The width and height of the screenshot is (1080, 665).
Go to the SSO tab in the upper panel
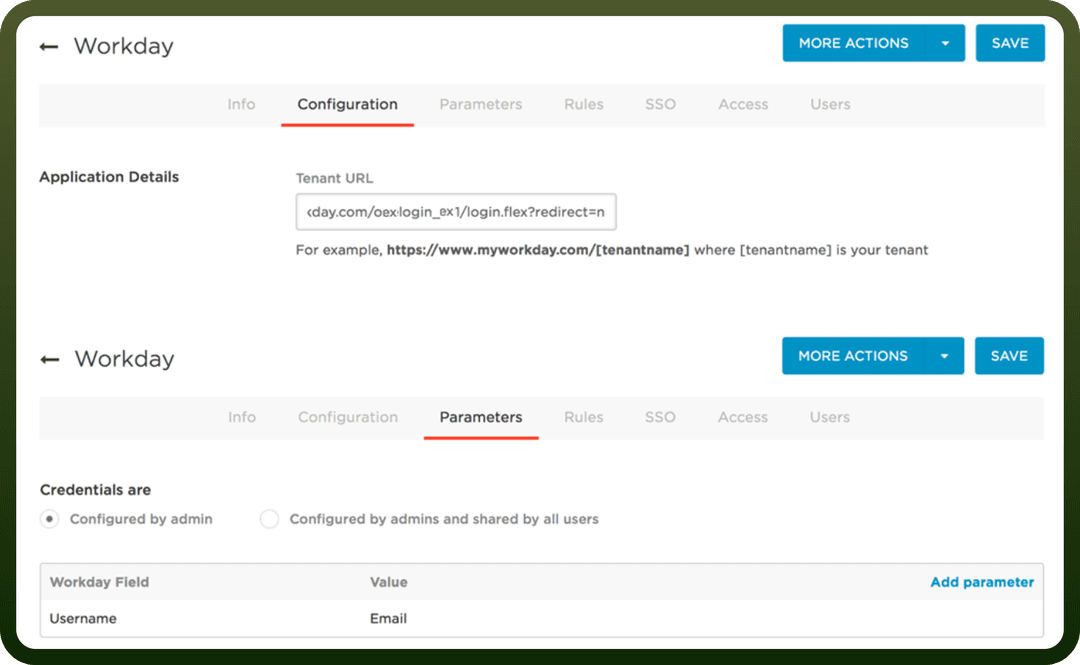(660, 105)
